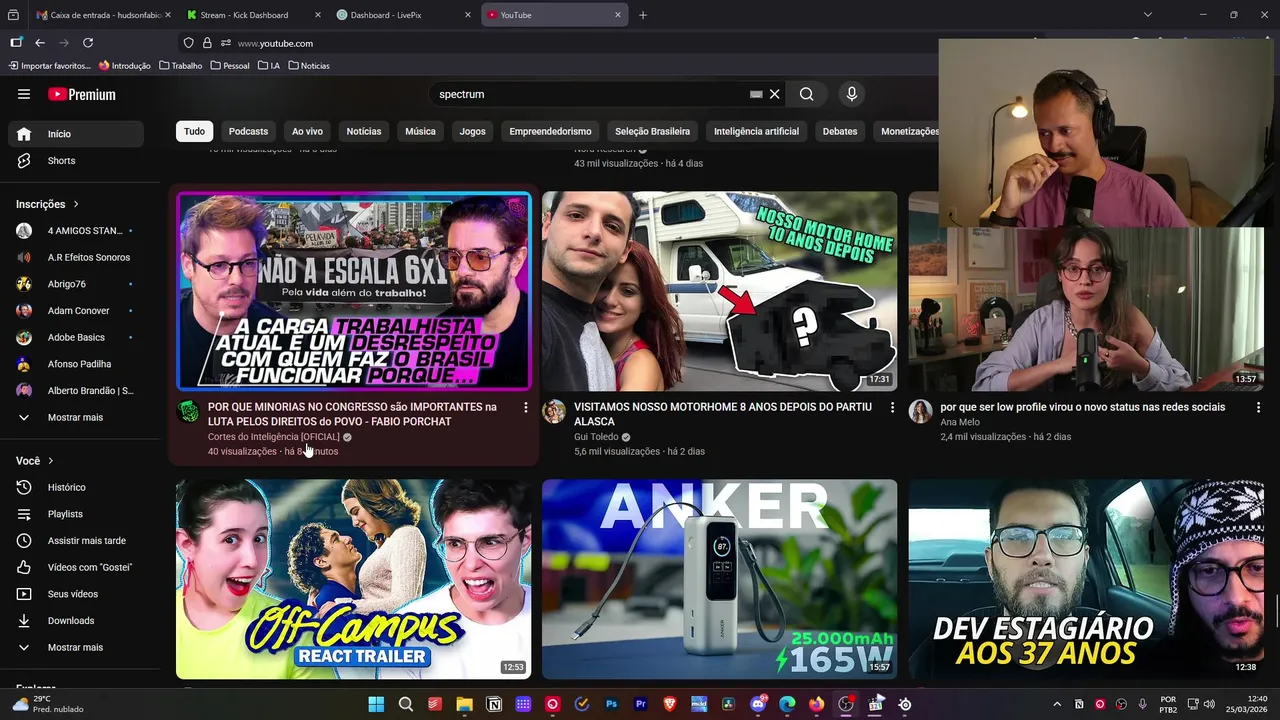Open the ANKER power bank video thumbnail
The width and height of the screenshot is (1280, 720).
[x=720, y=579]
